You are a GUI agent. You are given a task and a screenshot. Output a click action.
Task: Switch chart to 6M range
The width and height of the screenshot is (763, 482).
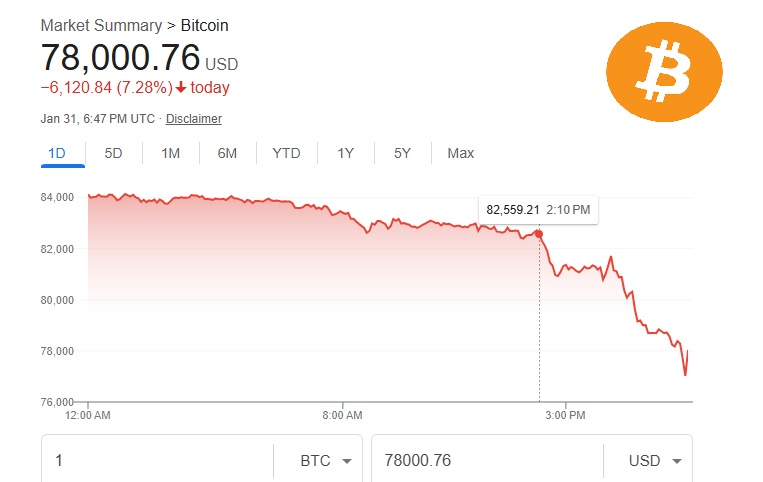(227, 153)
